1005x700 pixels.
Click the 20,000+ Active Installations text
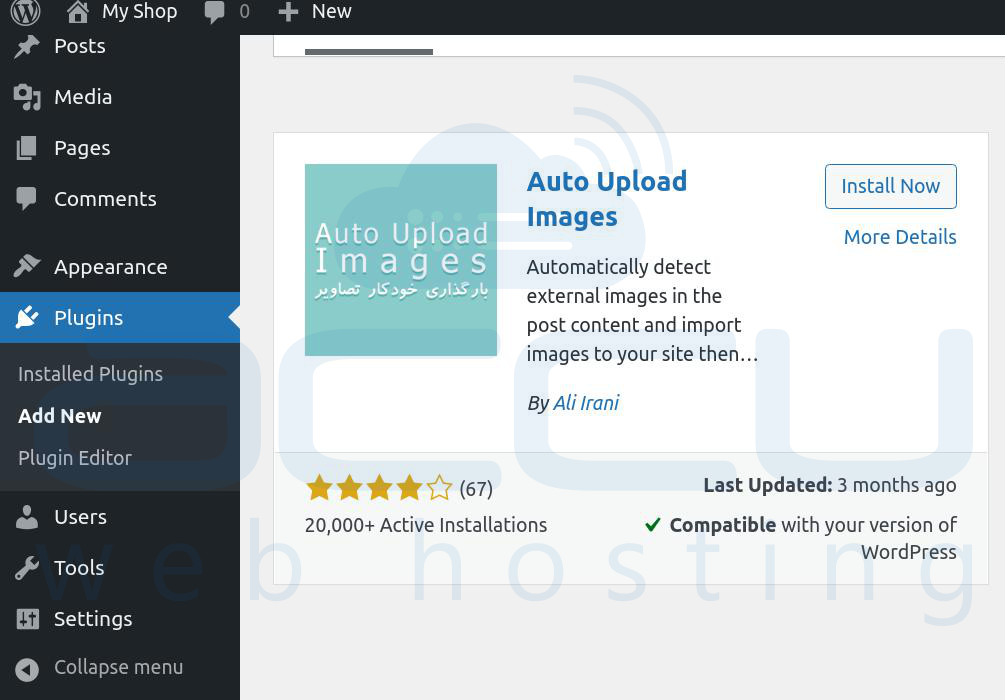tap(426, 525)
